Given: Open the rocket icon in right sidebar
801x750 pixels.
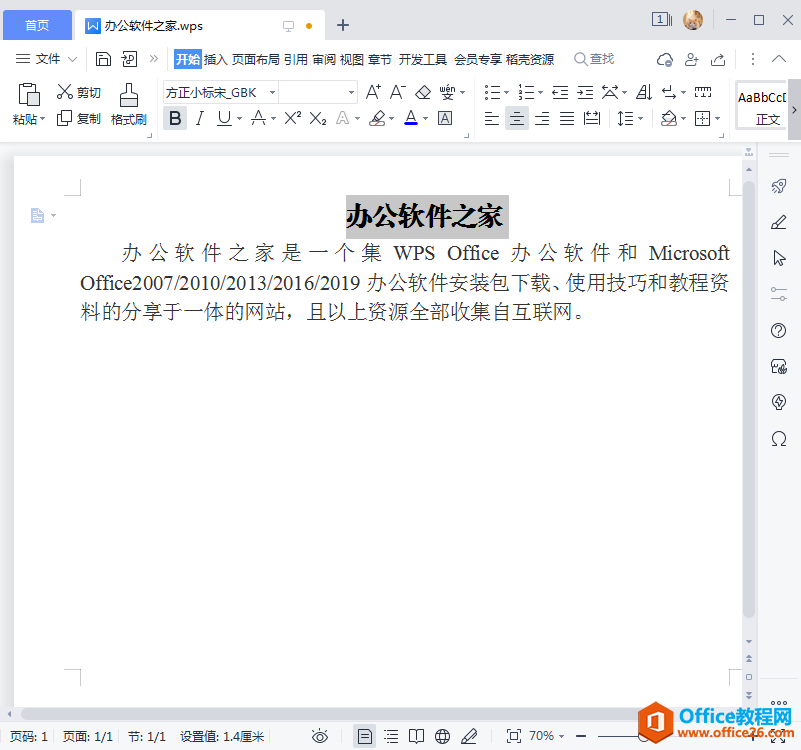Looking at the screenshot, I should click(x=779, y=186).
